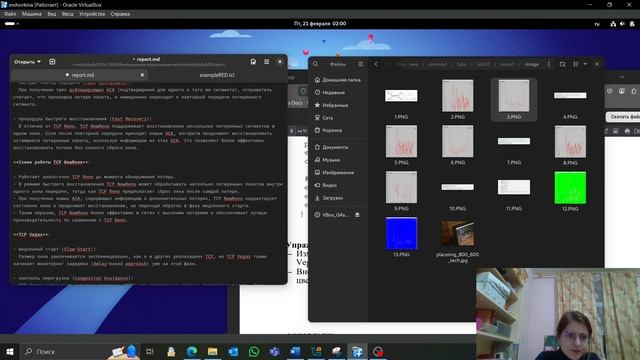Click the search folder icon in Files toolbar
640x360 pixels.
pos(562,64)
